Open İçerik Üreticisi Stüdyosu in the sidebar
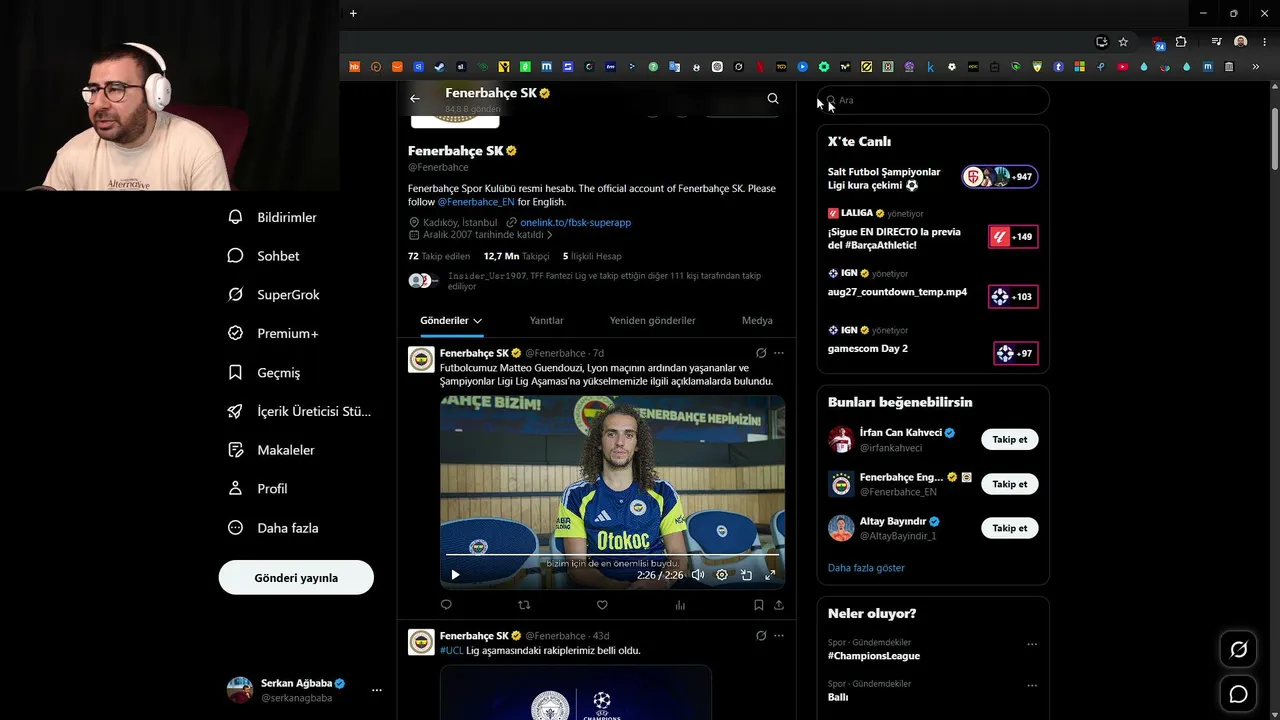This screenshot has height=720, width=1280. click(299, 411)
